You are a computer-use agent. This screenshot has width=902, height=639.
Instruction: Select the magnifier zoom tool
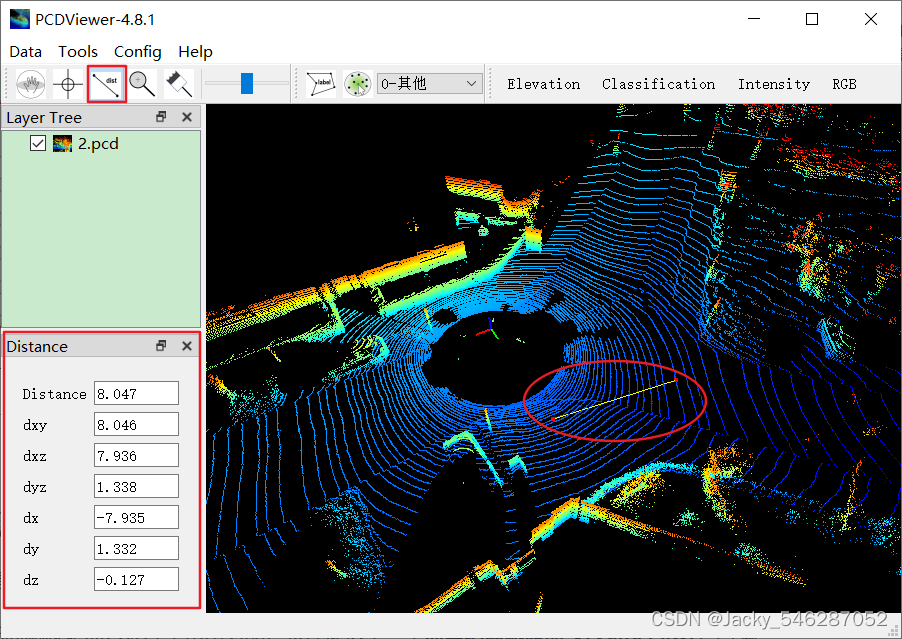click(142, 84)
